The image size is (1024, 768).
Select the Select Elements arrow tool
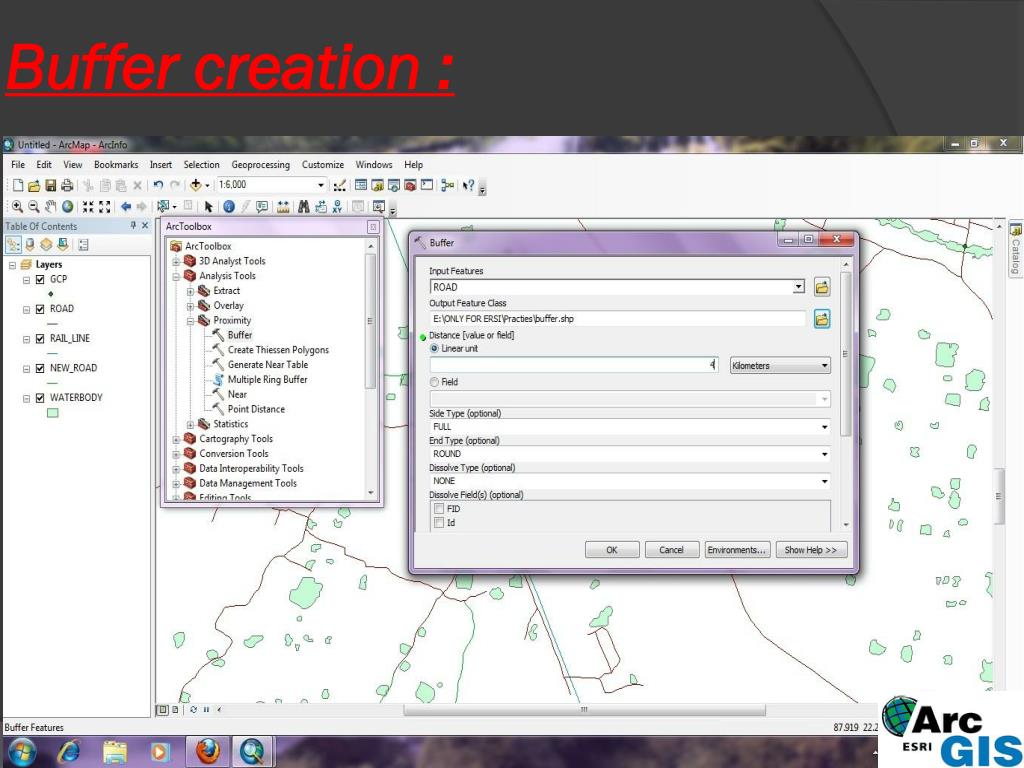(208, 207)
